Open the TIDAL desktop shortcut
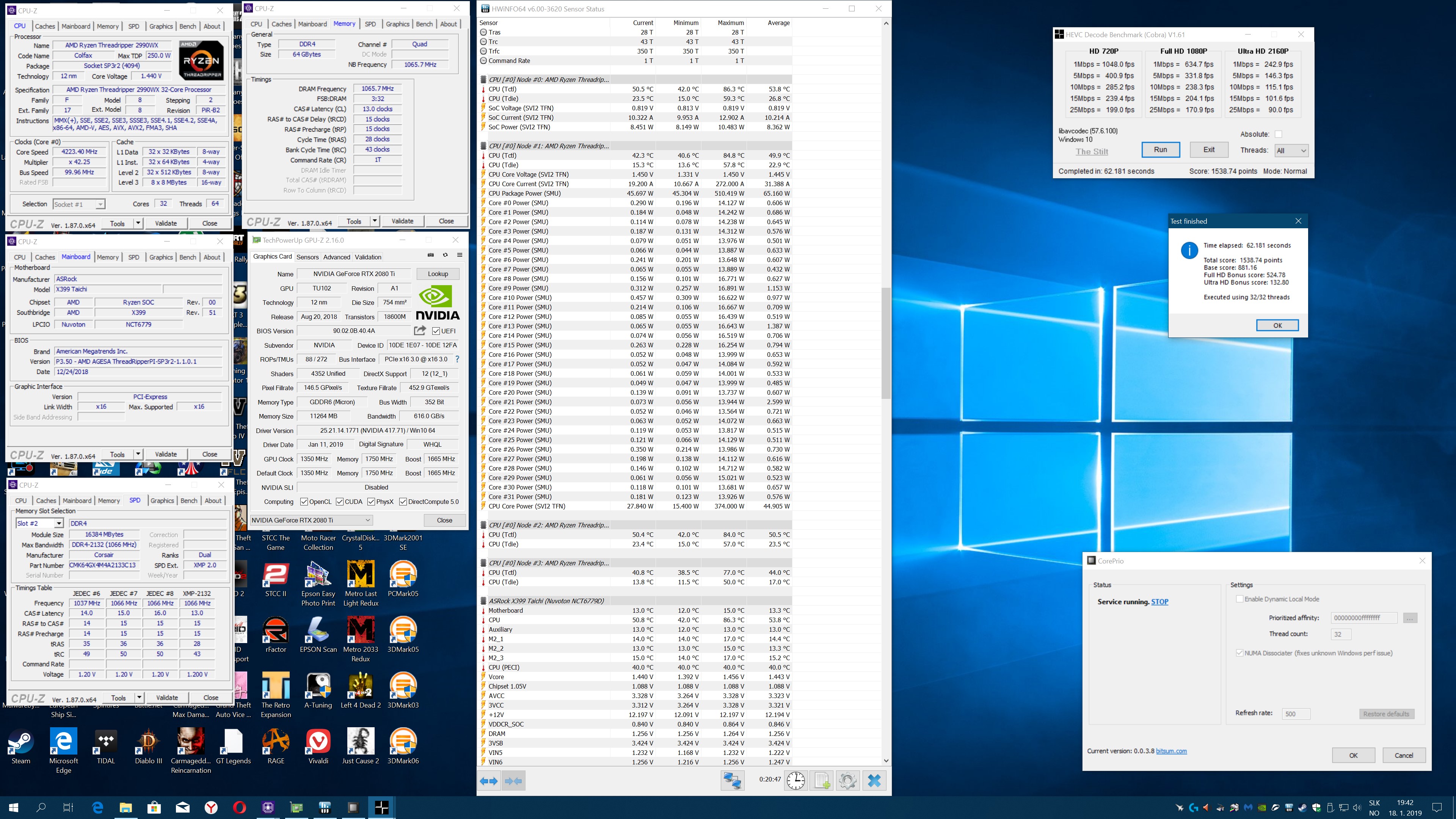This screenshot has height=819, width=1456. (106, 746)
